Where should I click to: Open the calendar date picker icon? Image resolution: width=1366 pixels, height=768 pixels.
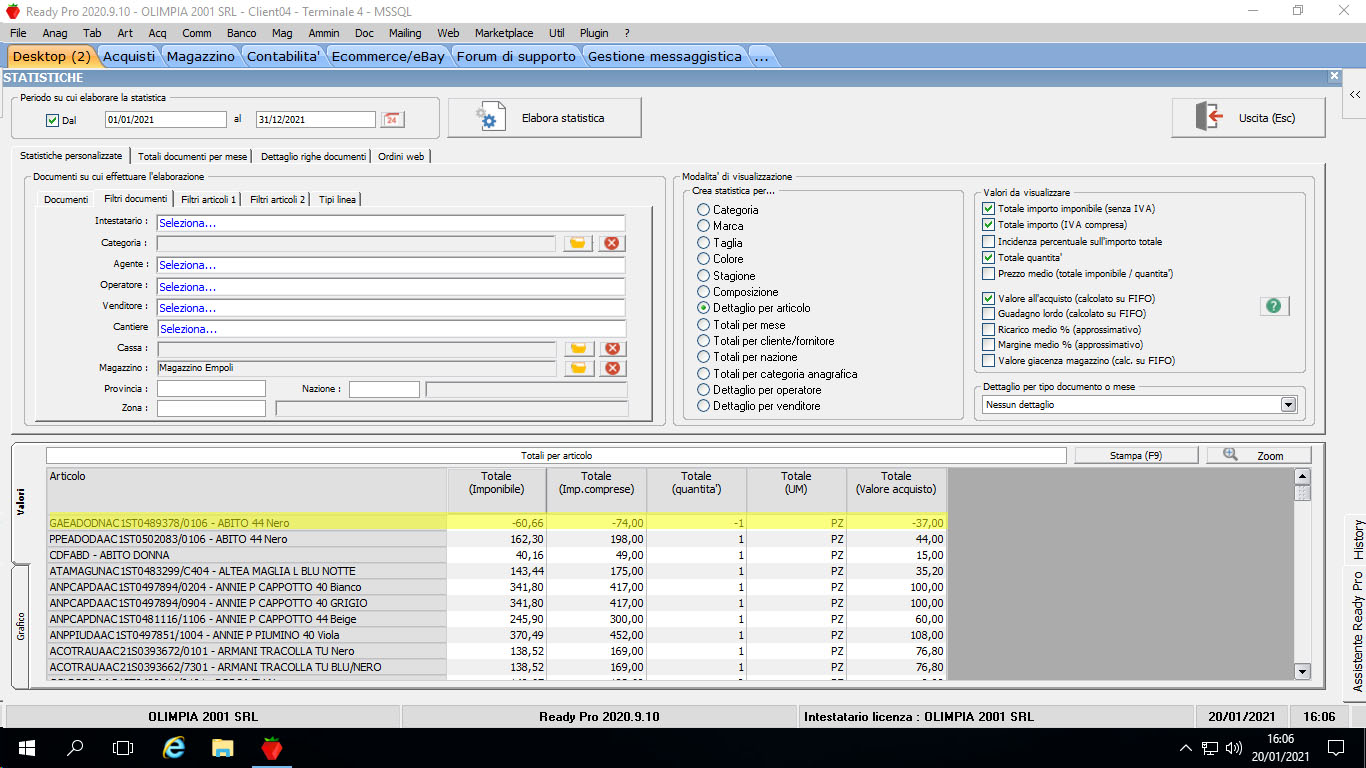coord(392,119)
